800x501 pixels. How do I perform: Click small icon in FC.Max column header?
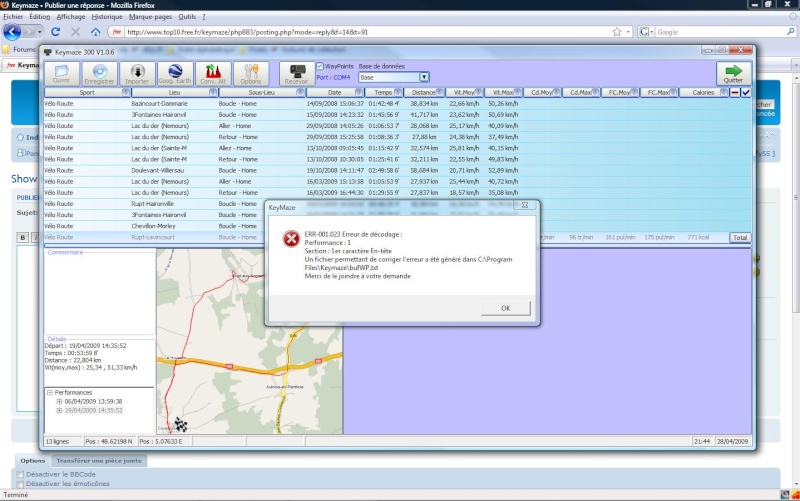pyautogui.click(x=672, y=92)
